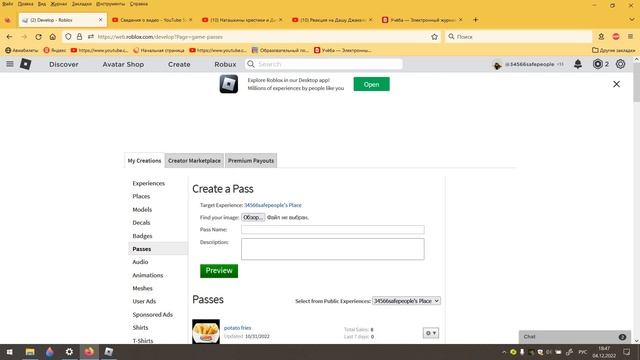Select Experiences in the sidebar

[x=149, y=183]
